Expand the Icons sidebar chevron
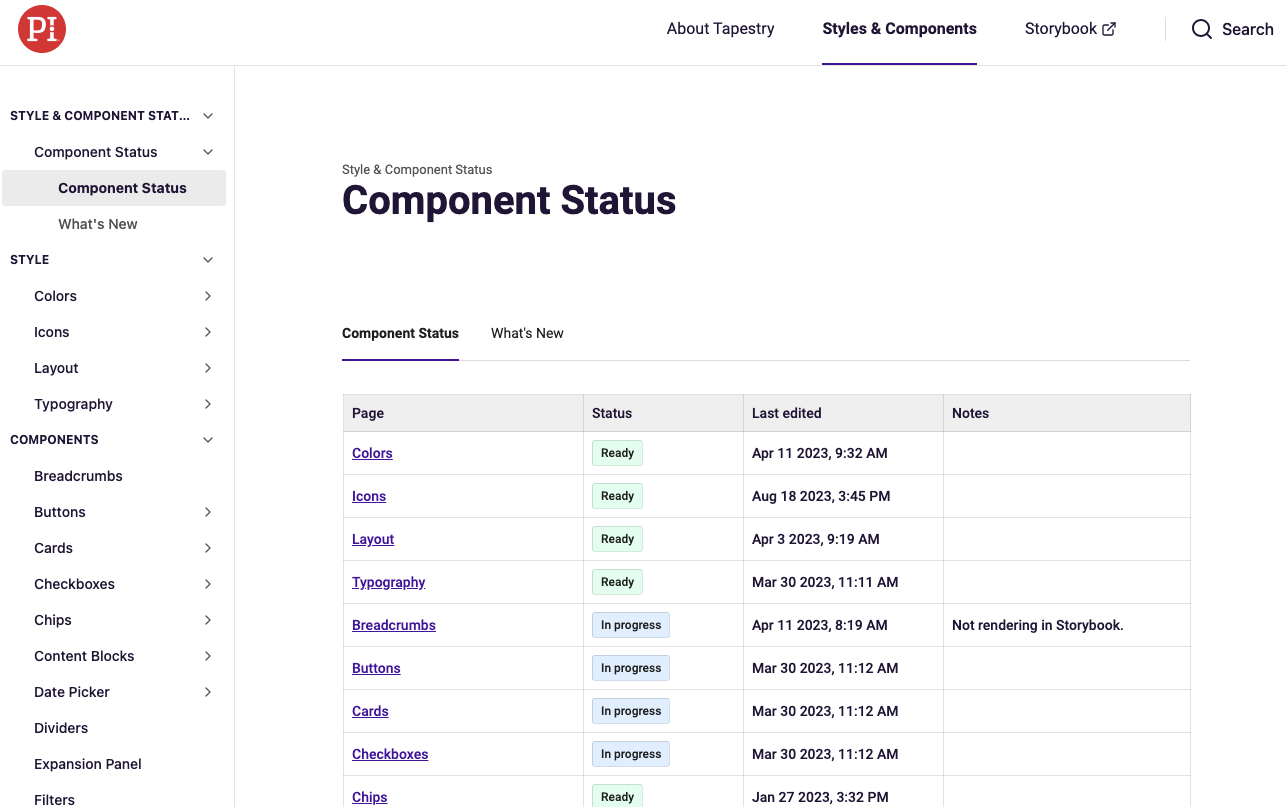 (x=208, y=332)
